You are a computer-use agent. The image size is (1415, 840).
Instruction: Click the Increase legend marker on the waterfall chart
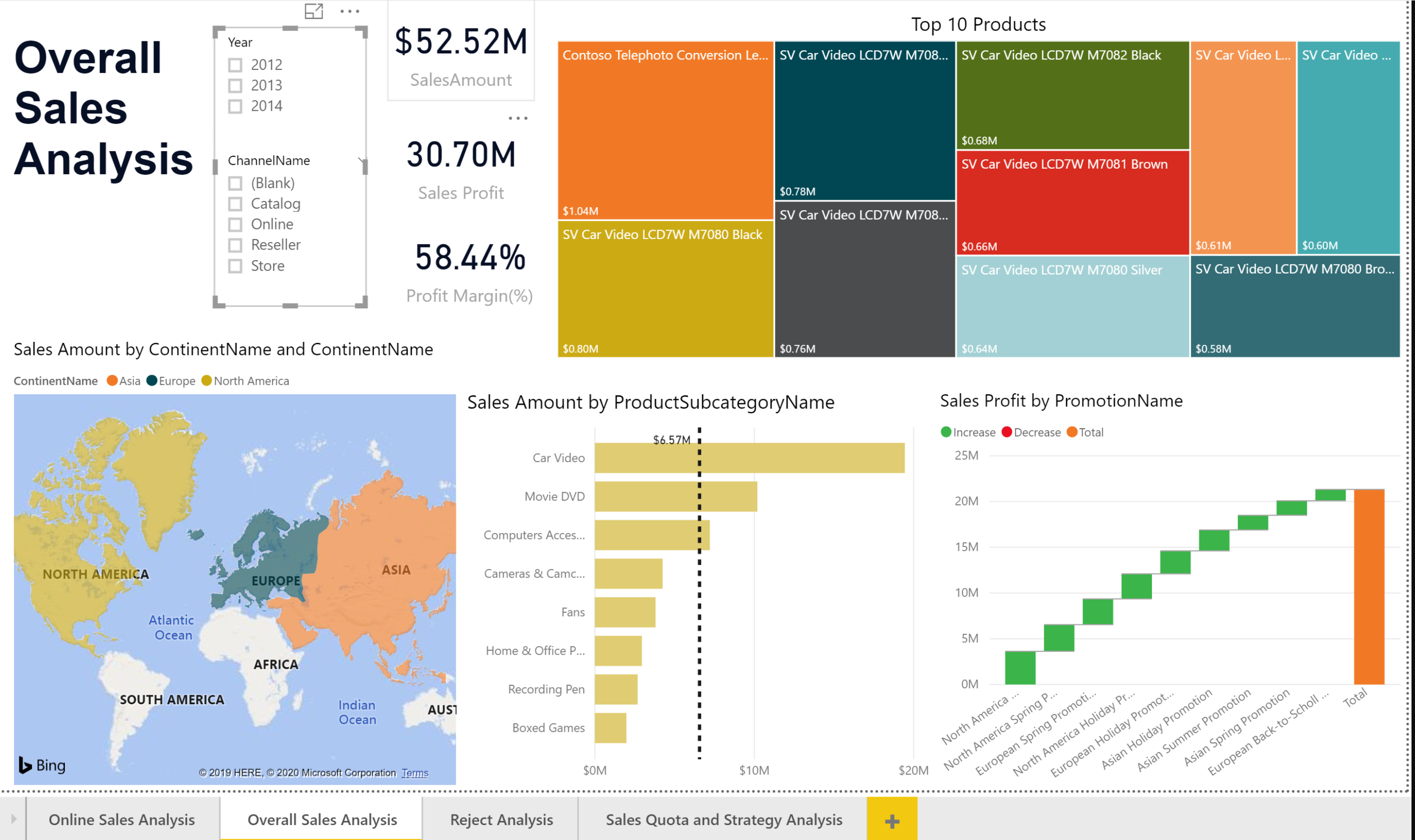click(x=945, y=432)
